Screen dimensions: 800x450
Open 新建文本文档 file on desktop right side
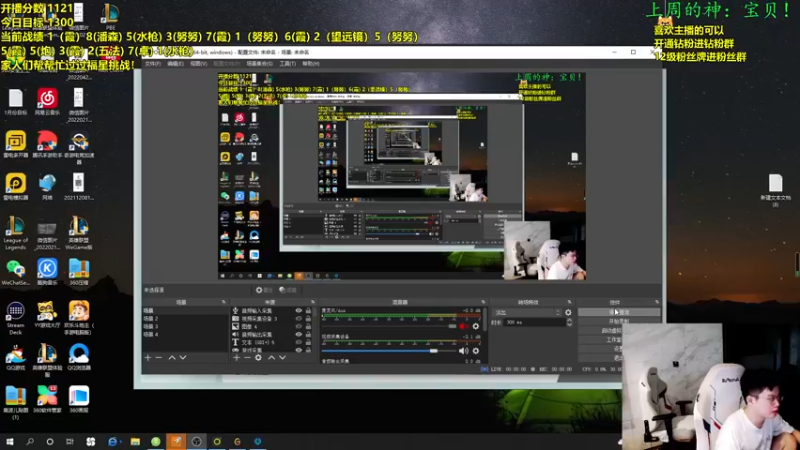(775, 190)
